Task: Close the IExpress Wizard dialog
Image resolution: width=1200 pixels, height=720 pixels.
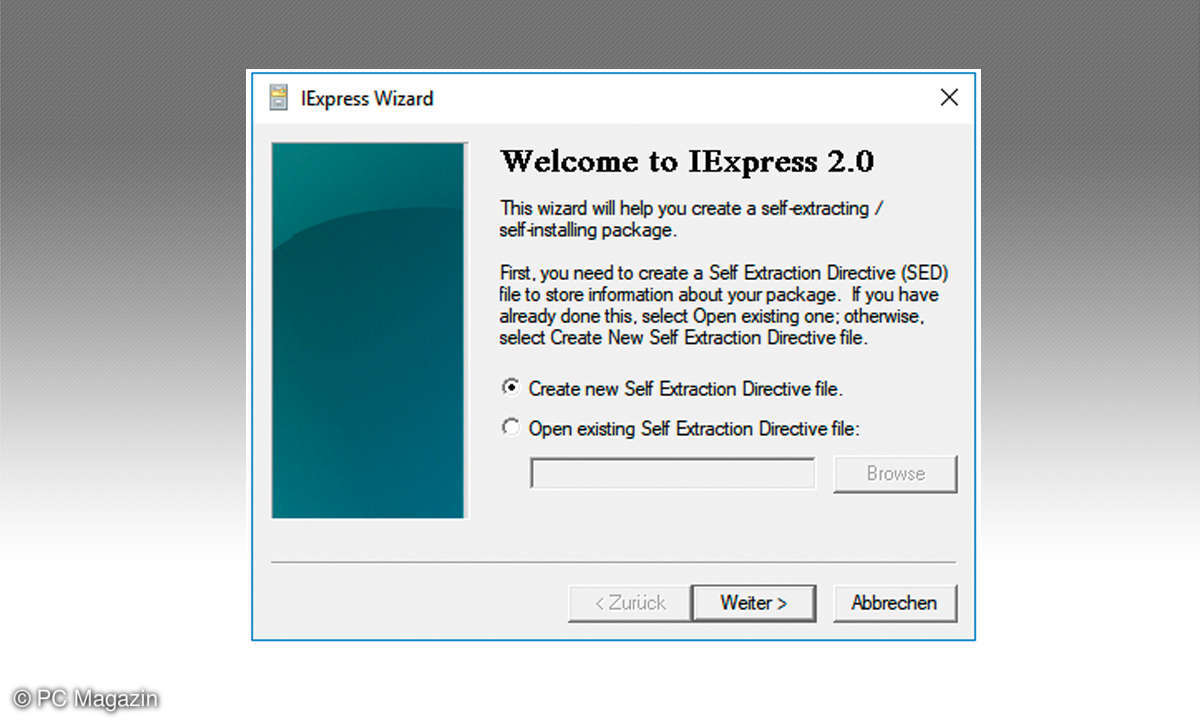Action: (949, 98)
